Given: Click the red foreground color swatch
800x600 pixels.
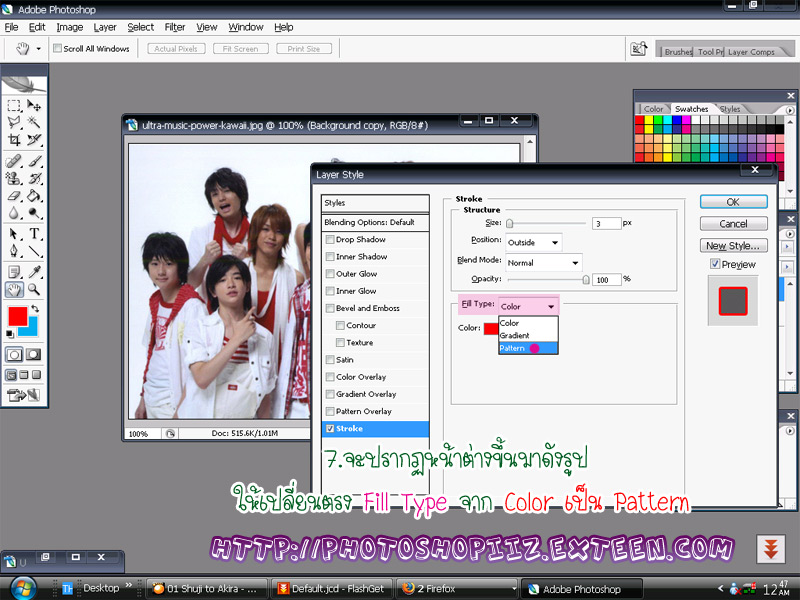Looking at the screenshot, I should click(x=17, y=316).
